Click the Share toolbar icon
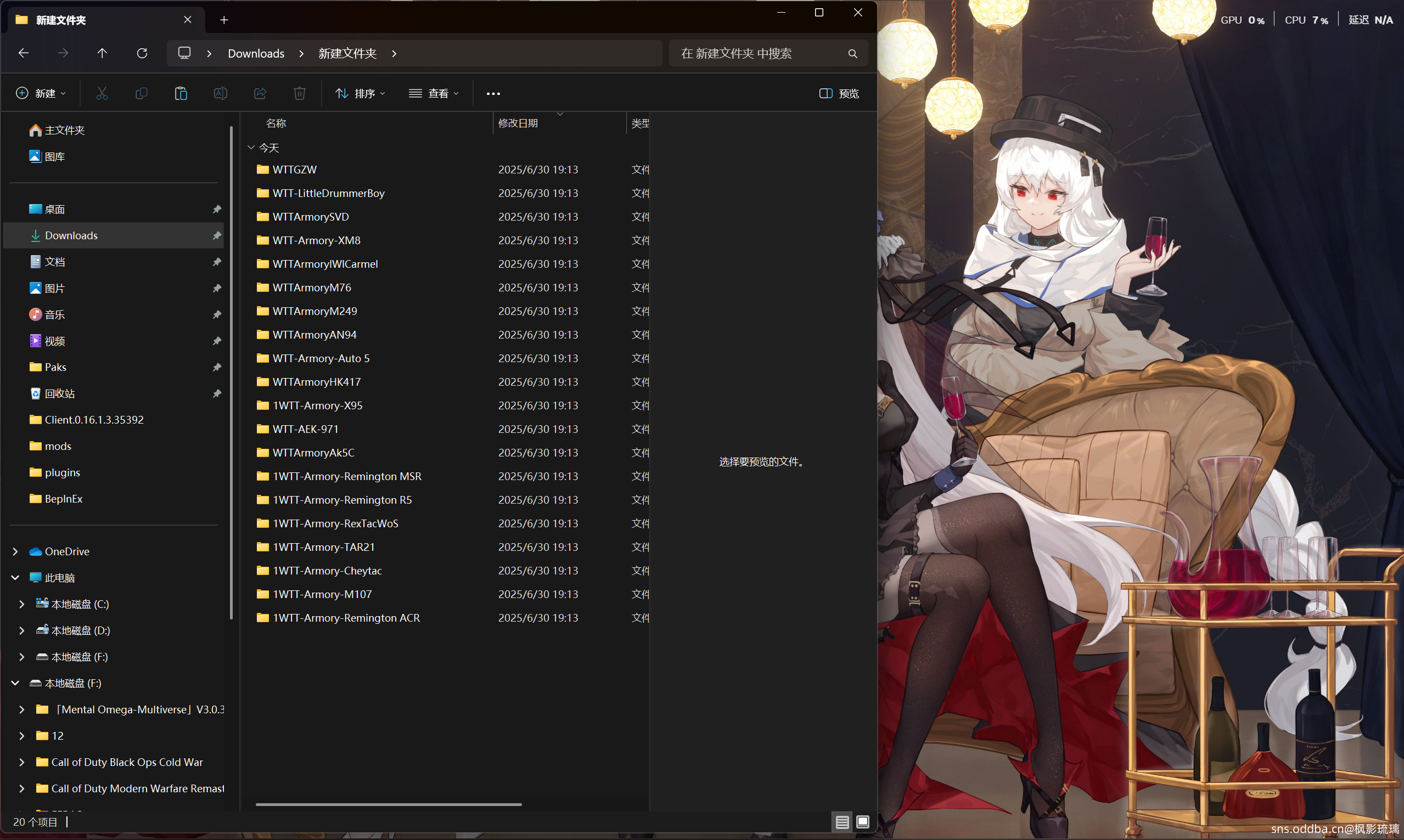Viewport: 1404px width, 840px height. [x=260, y=93]
